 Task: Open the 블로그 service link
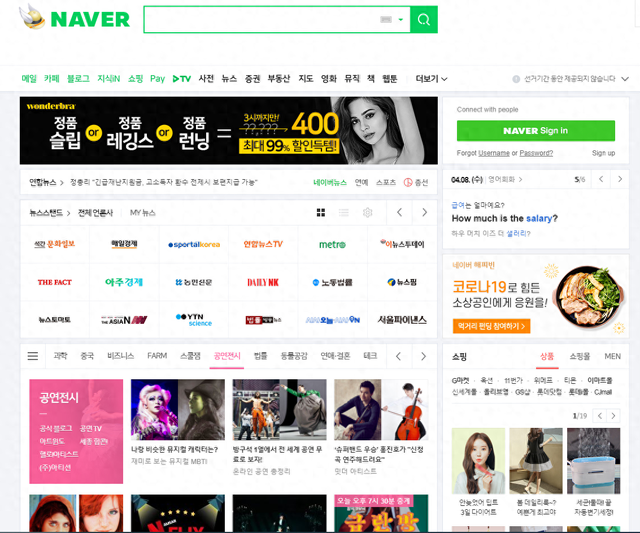pos(78,79)
